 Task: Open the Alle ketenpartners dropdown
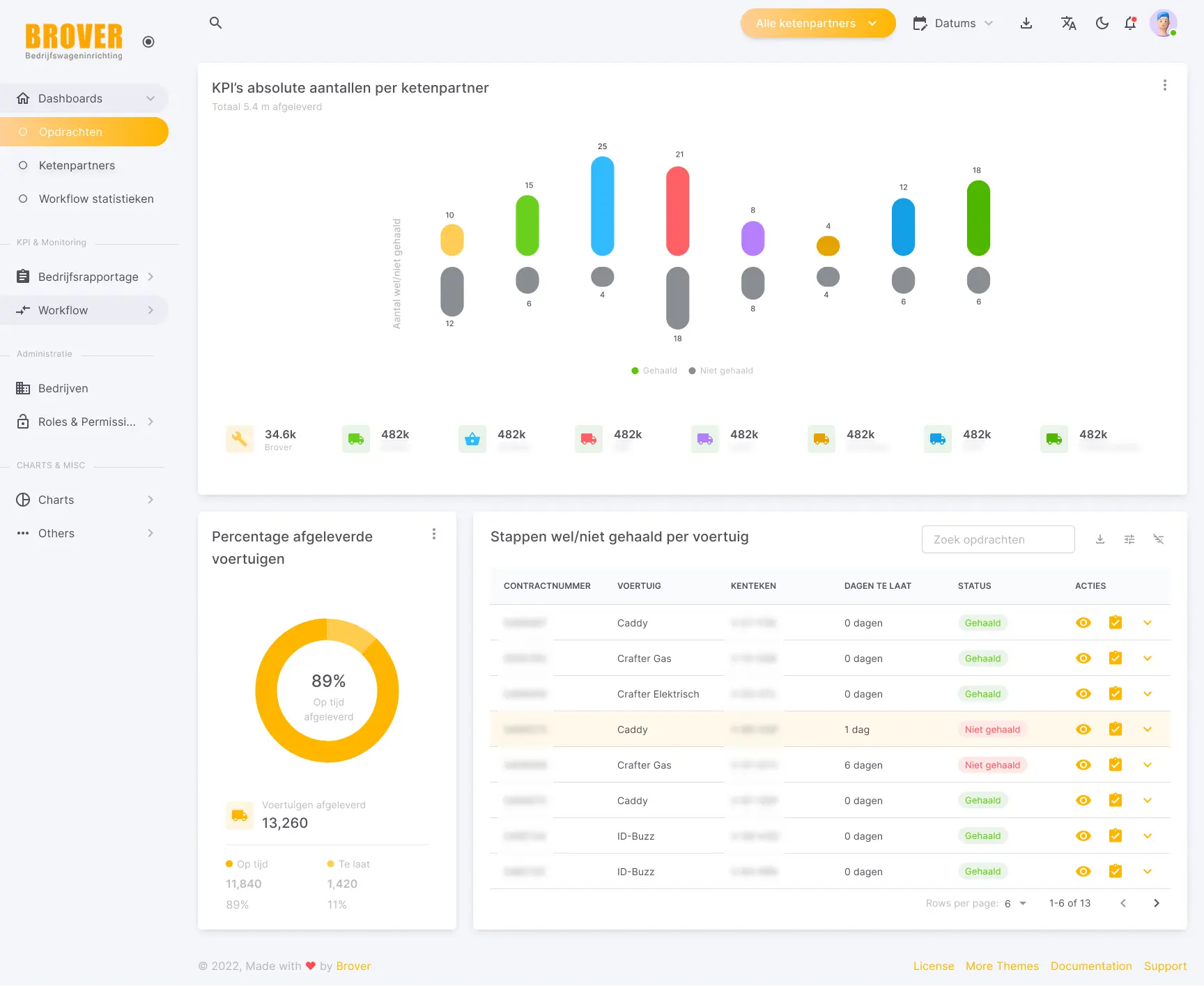[x=818, y=23]
